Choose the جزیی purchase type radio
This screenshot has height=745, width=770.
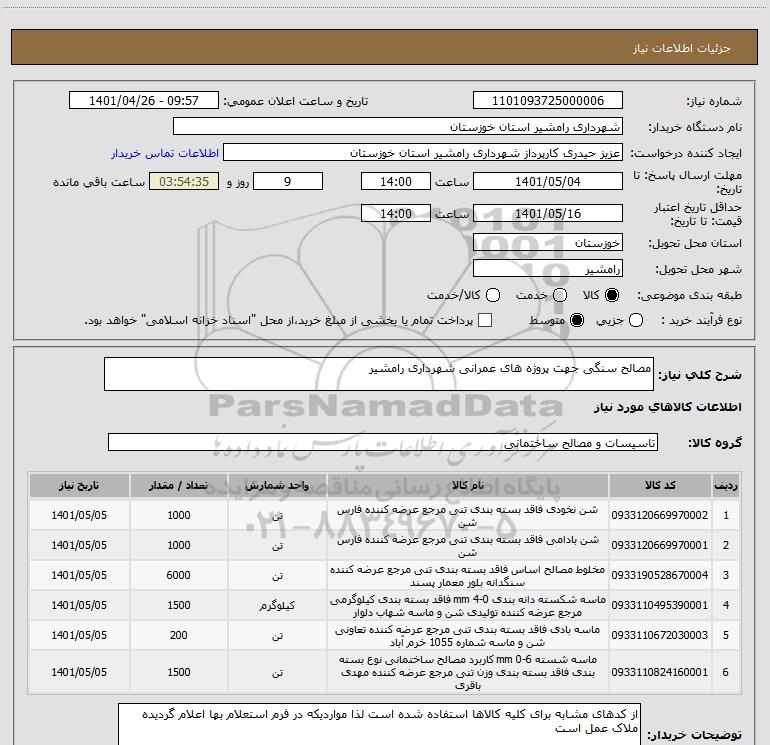(636, 320)
